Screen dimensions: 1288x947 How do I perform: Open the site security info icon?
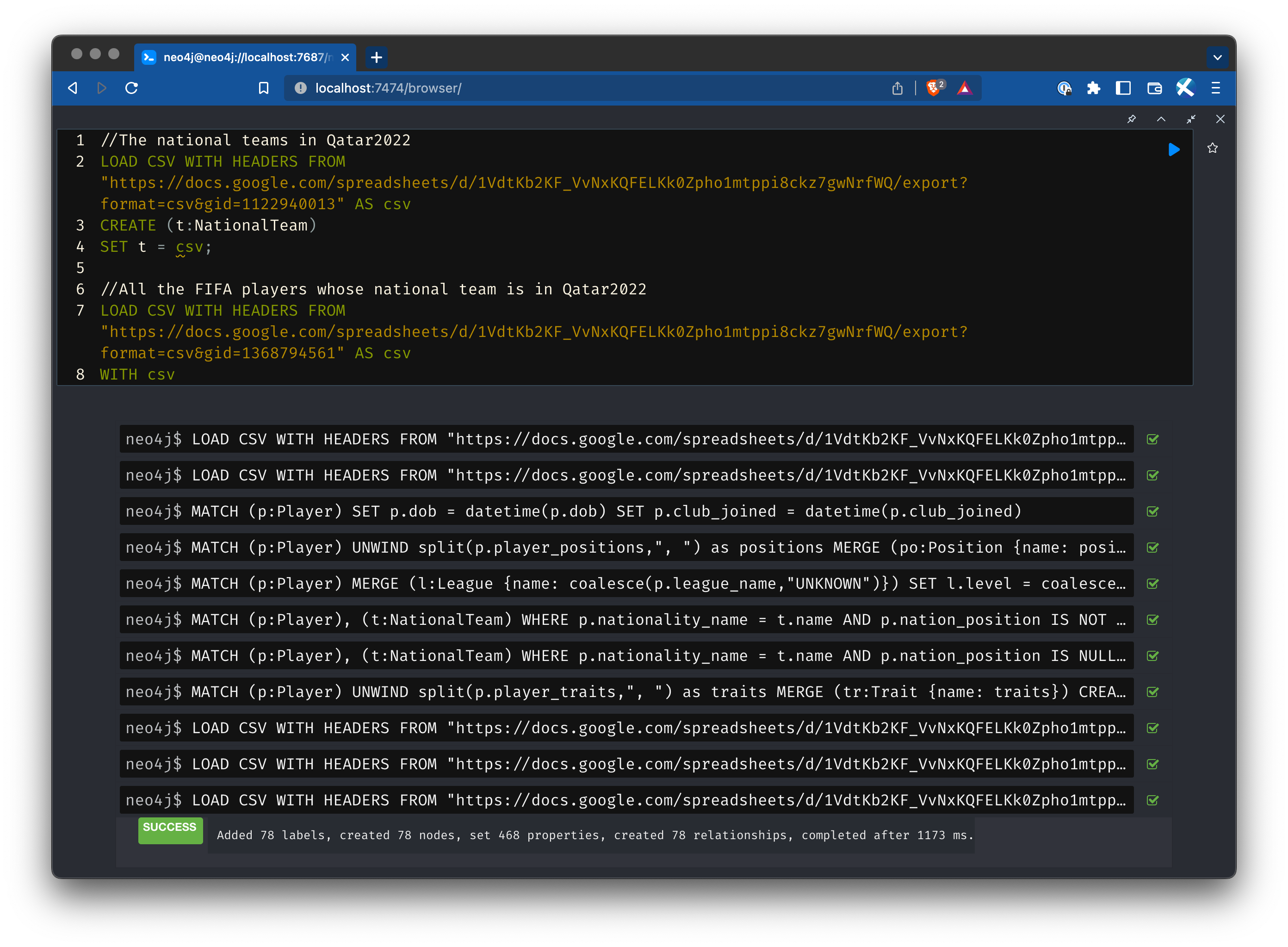coord(300,88)
